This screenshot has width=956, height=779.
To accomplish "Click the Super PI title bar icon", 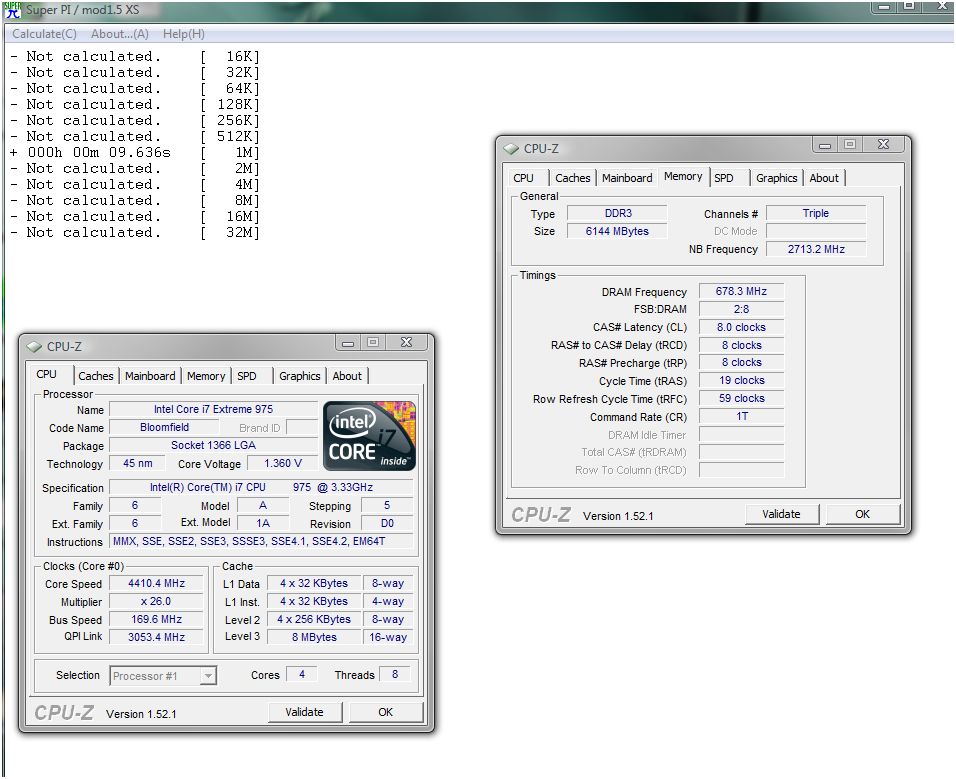I will (x=13, y=10).
